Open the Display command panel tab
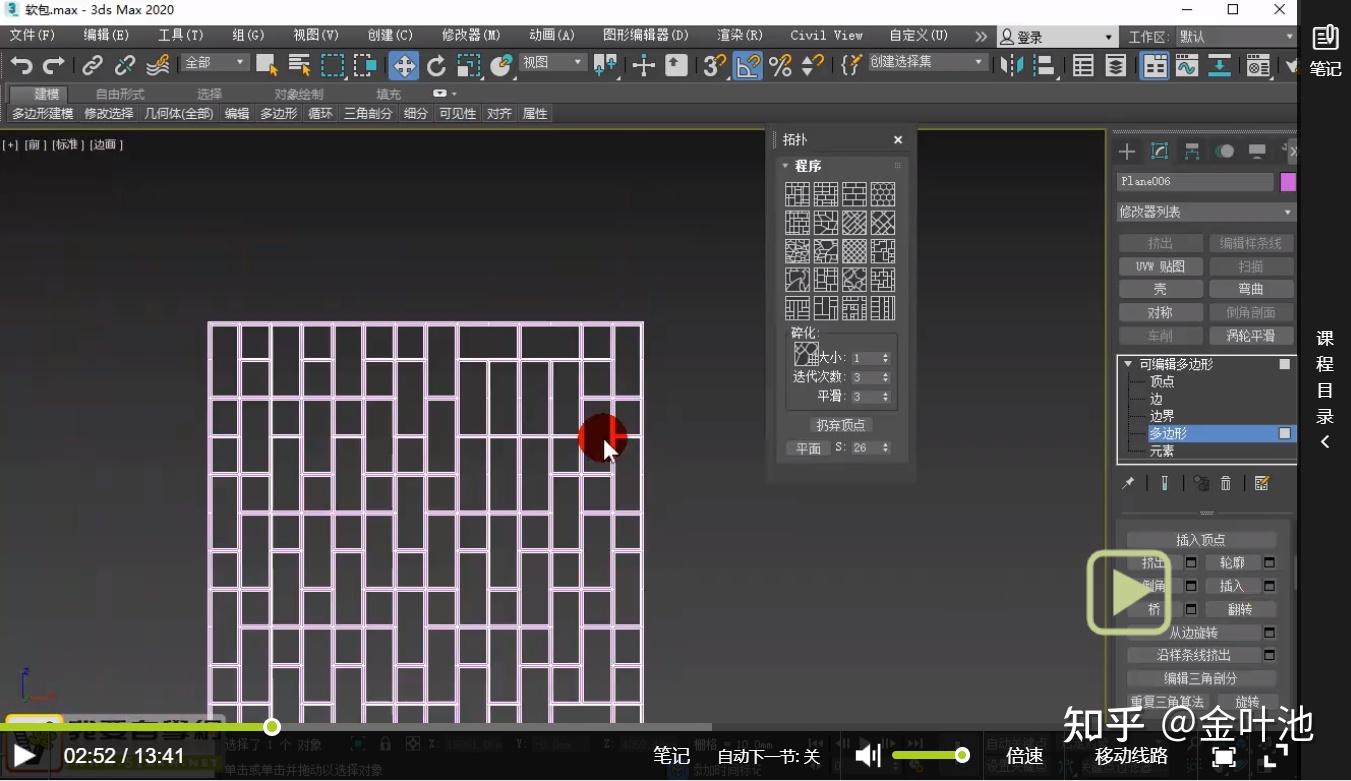Viewport: 1351px width, 781px height. (x=1257, y=152)
